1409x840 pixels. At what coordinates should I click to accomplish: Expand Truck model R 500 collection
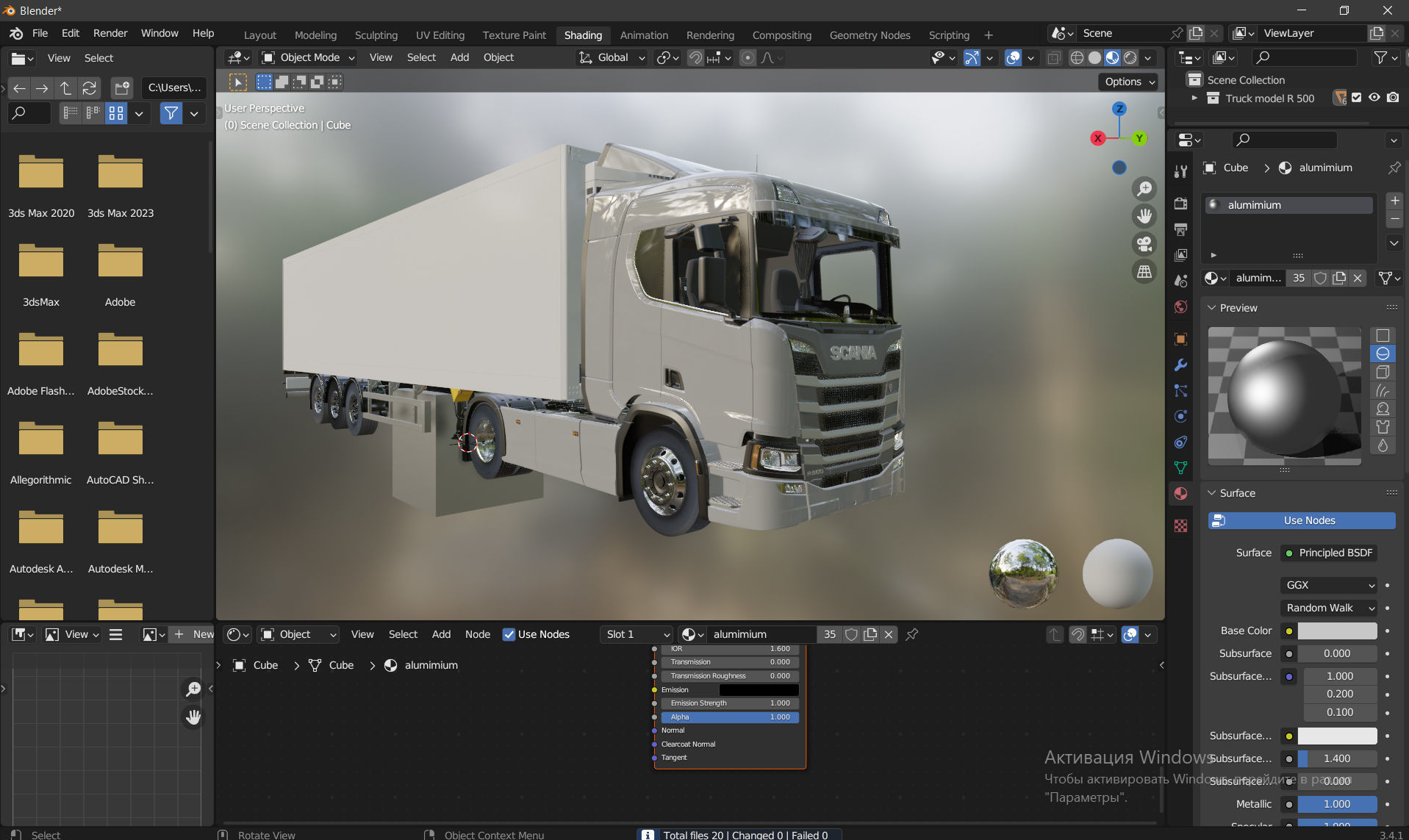point(1194,98)
